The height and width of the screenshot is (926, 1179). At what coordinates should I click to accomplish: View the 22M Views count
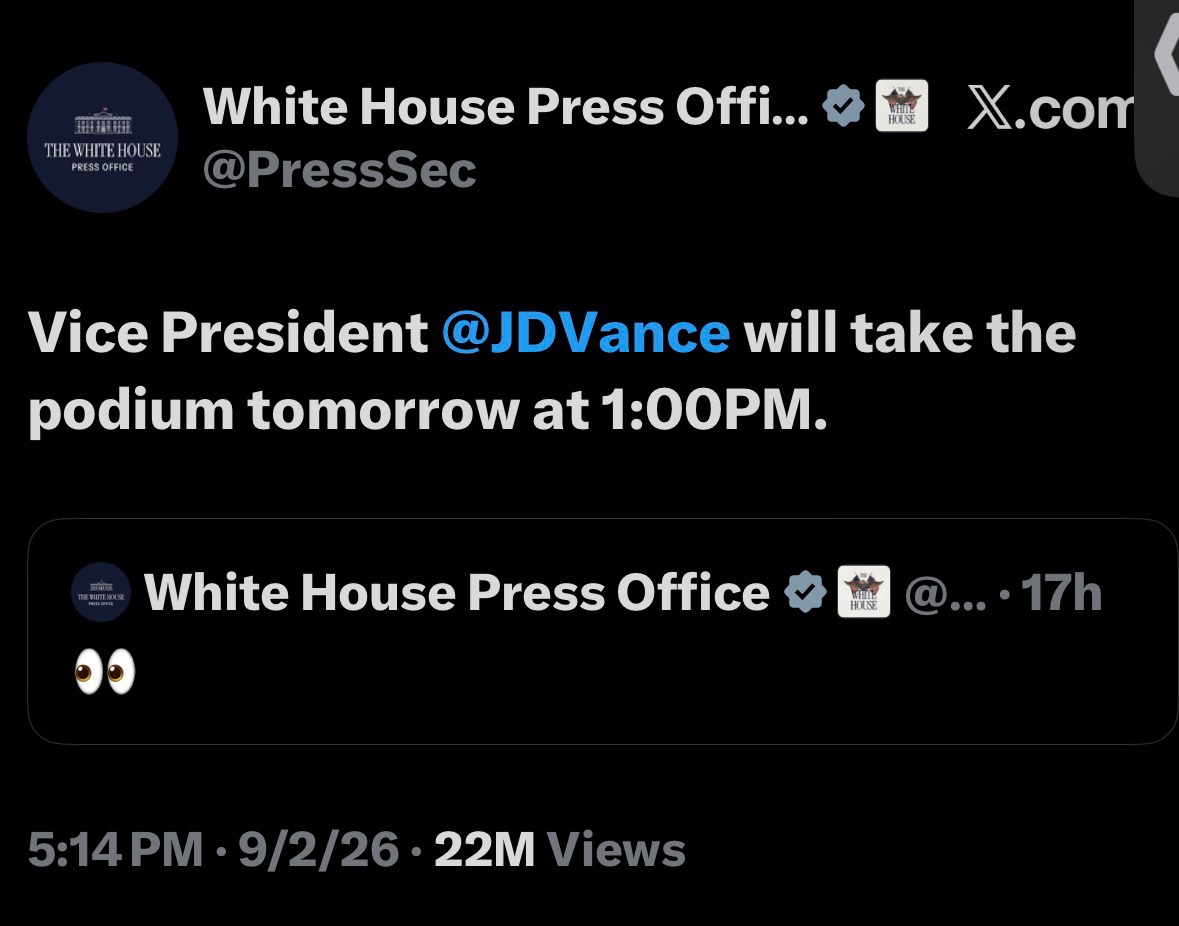pyautogui.click(x=559, y=849)
